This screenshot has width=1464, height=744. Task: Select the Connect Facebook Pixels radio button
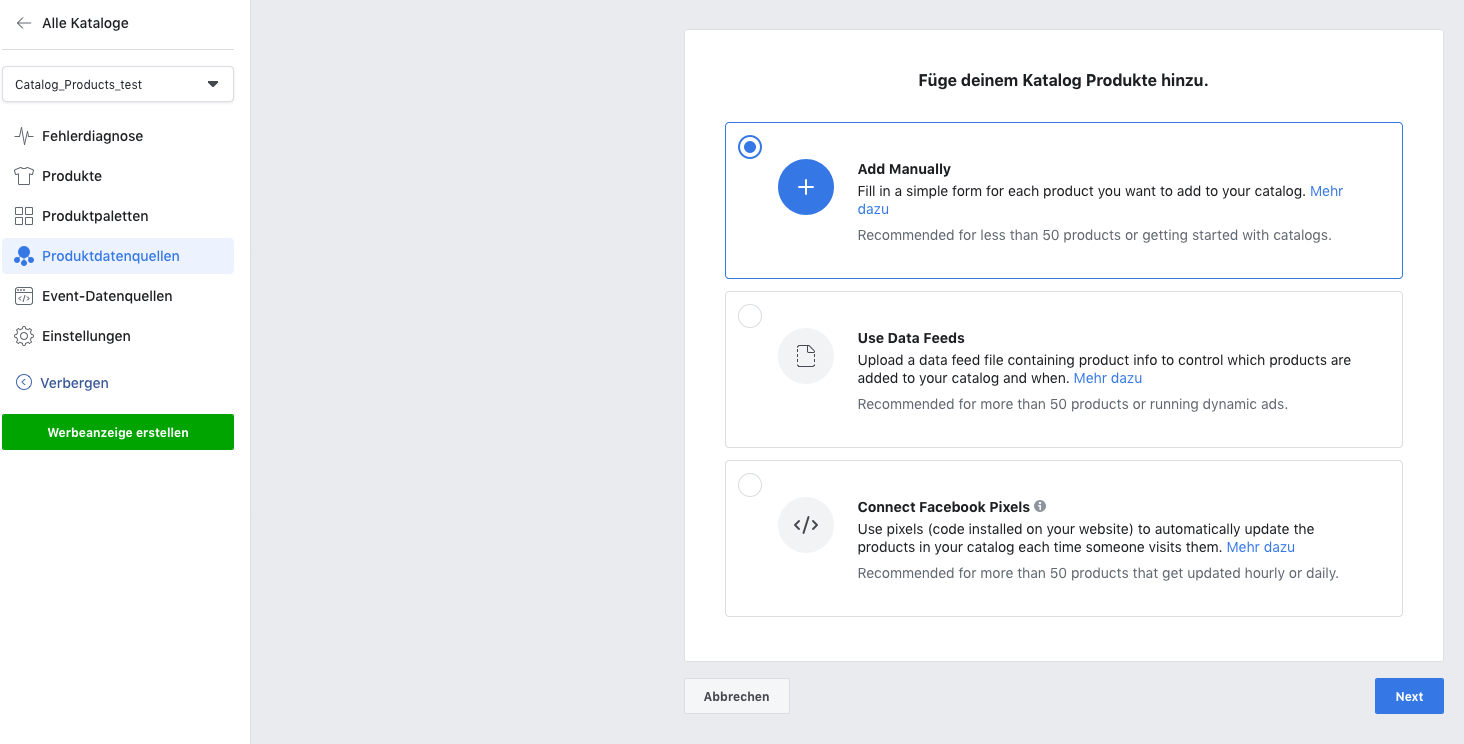(750, 485)
